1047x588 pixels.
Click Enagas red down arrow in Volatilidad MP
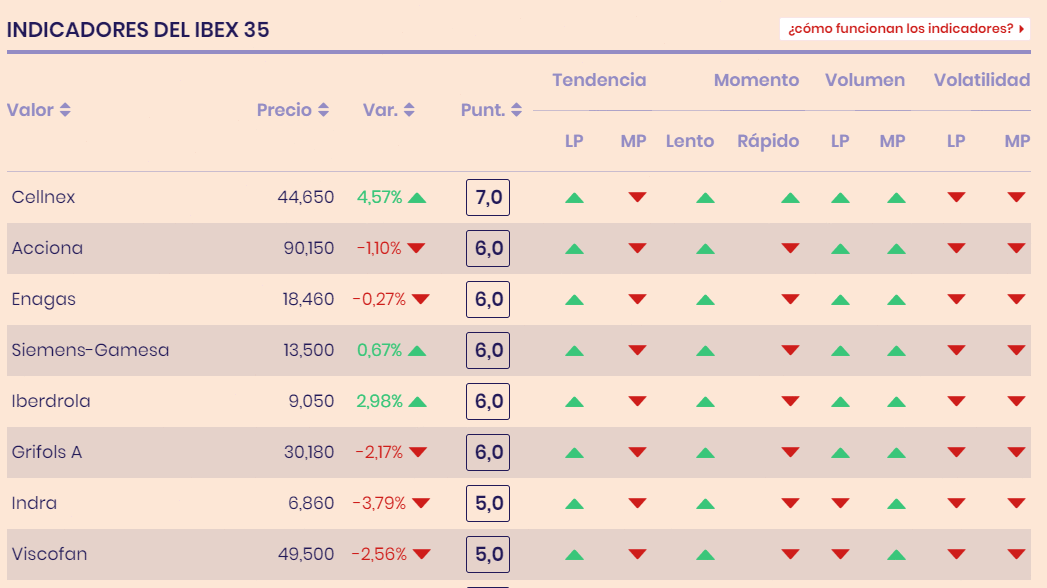pyautogui.click(x=1017, y=299)
